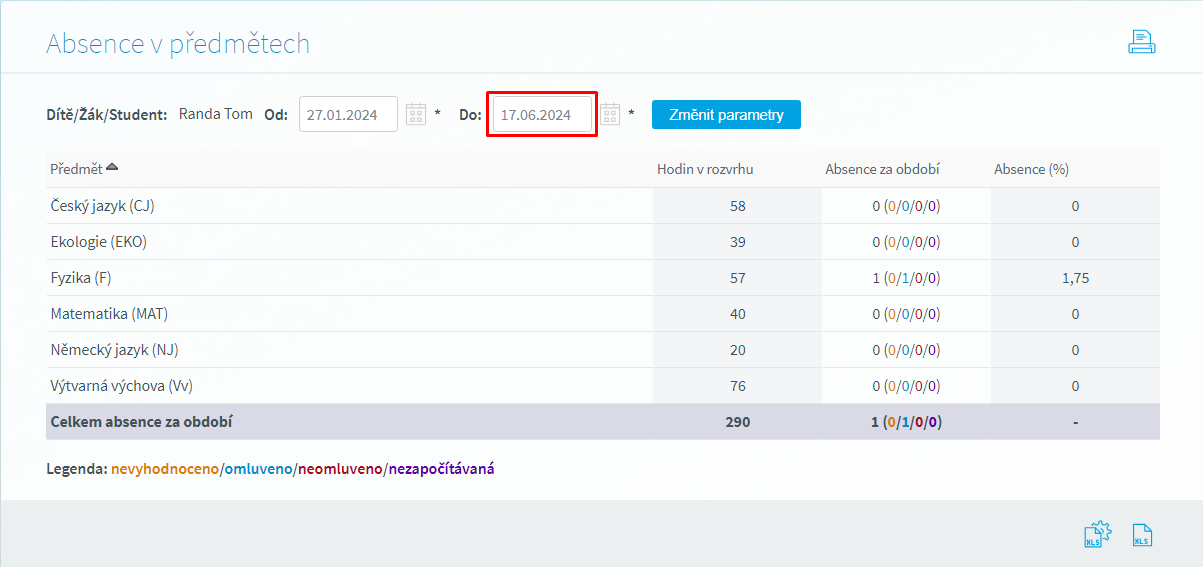Select the Německý jazyk (NJ) row
The width and height of the screenshot is (1203, 567).
point(114,350)
